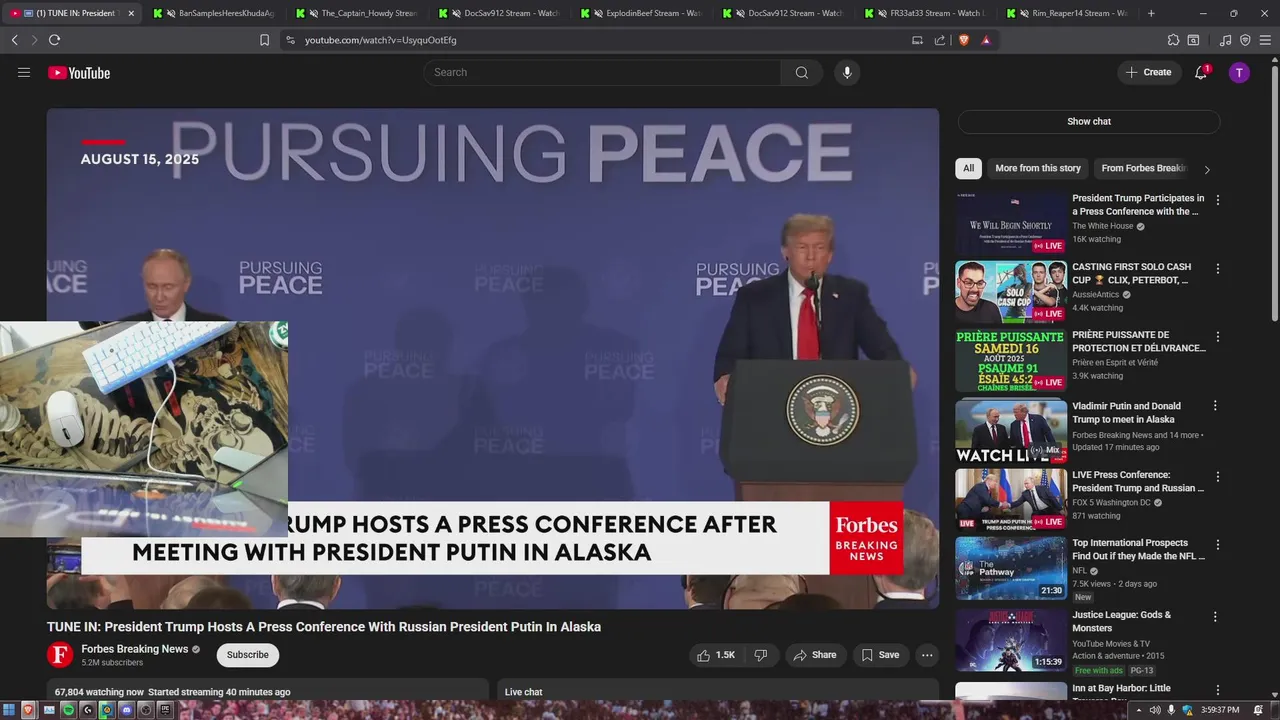Reload the page

click(54, 40)
